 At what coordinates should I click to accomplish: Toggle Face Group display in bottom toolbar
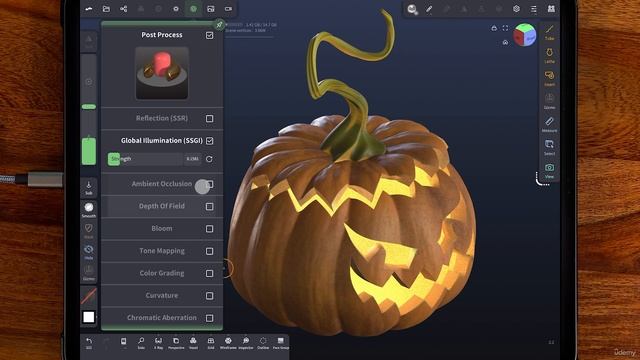(x=280, y=343)
